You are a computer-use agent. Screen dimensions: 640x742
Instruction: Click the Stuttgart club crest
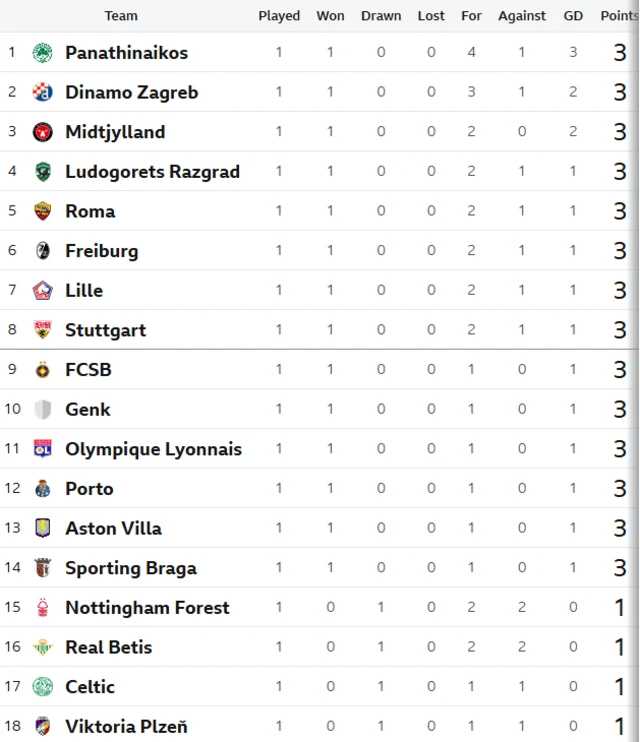42,330
